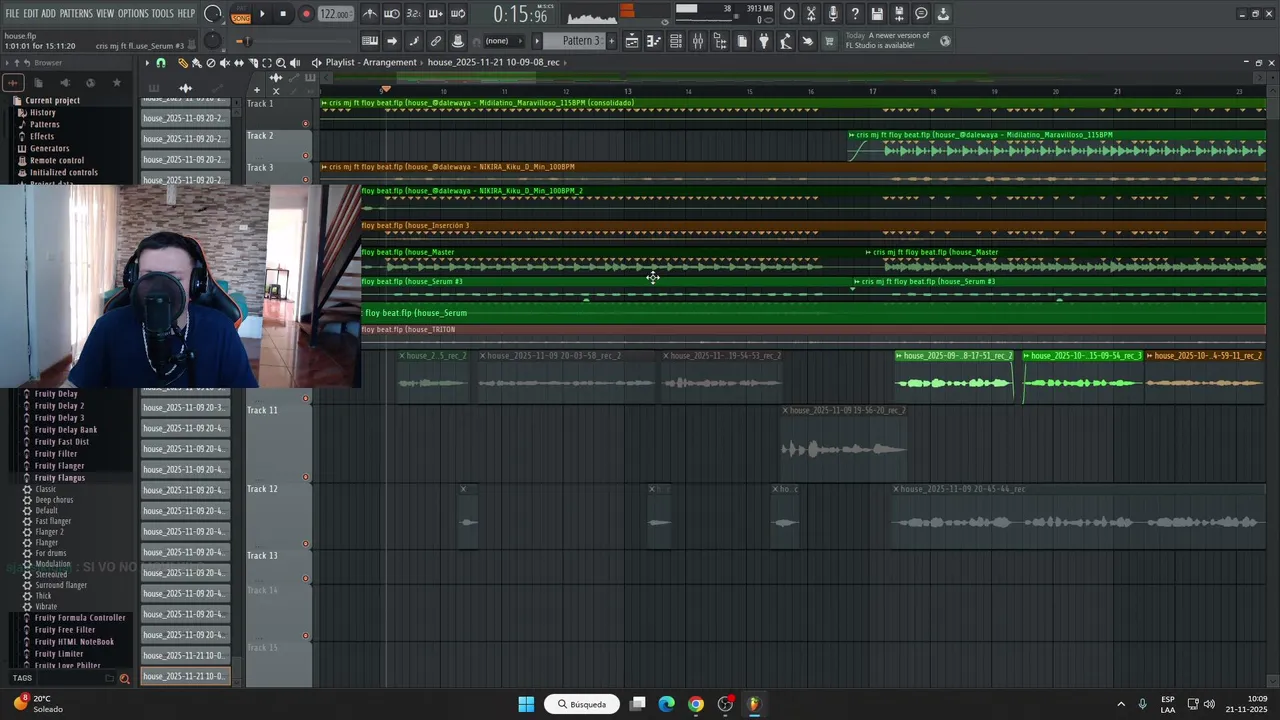Open browser search magnifier icon

tap(125, 678)
